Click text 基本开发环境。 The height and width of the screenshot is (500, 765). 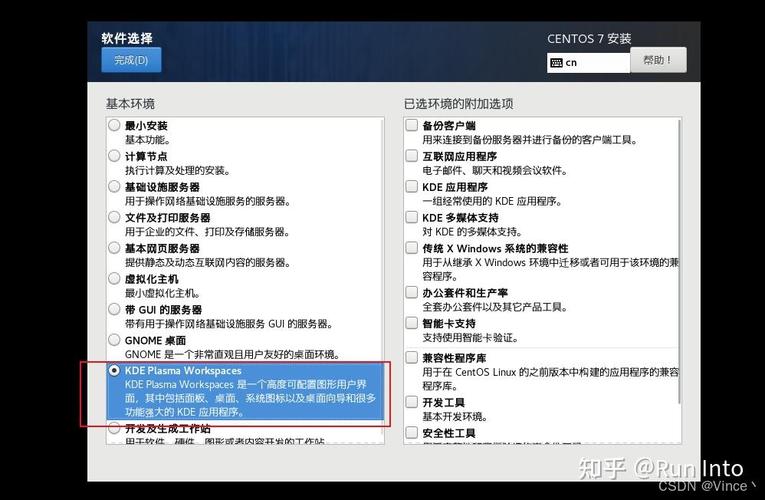455,417
